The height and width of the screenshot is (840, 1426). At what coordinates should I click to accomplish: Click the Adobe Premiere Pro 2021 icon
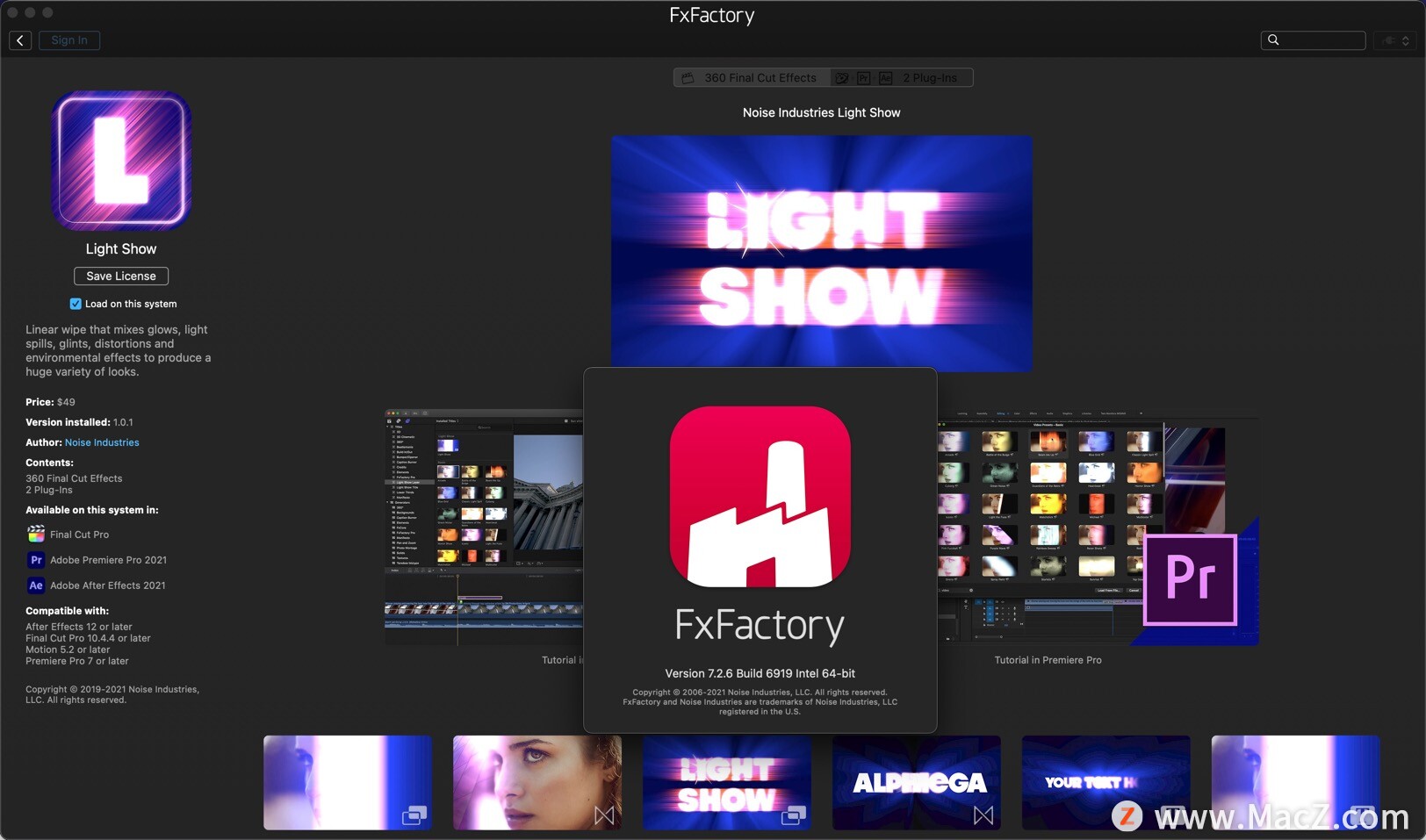[36, 559]
